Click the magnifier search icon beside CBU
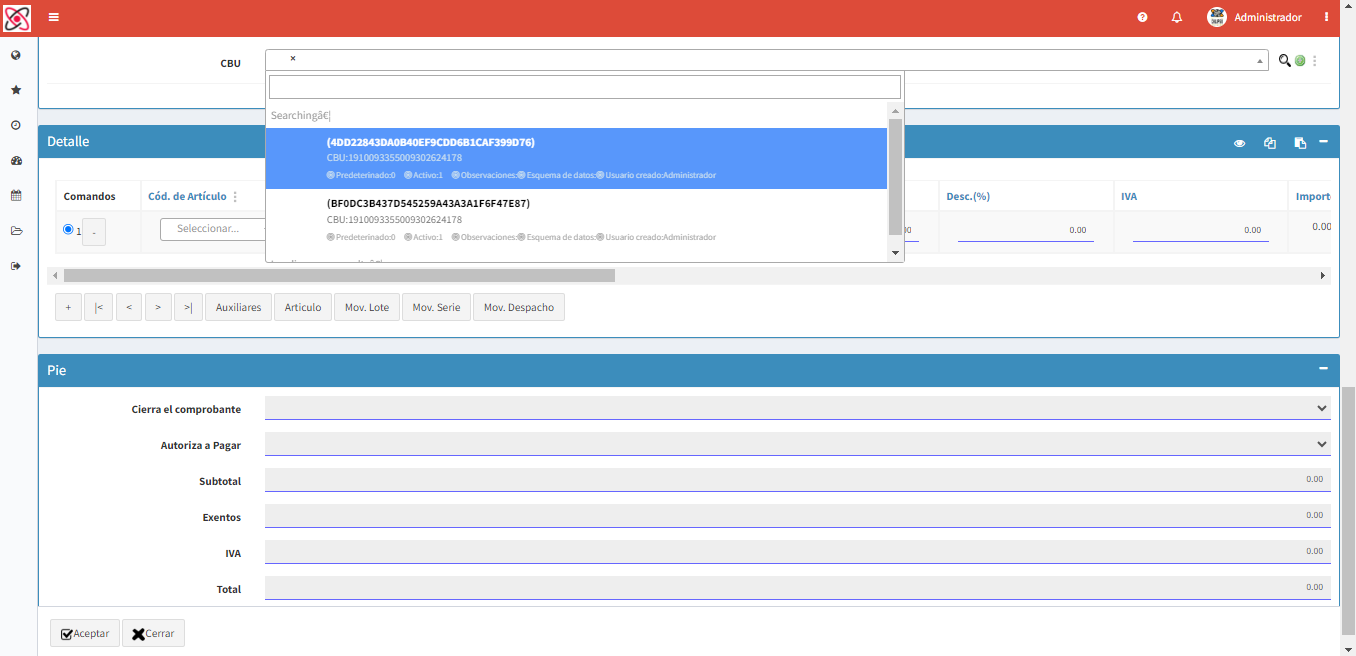This screenshot has width=1356, height=656. pos(1285,60)
